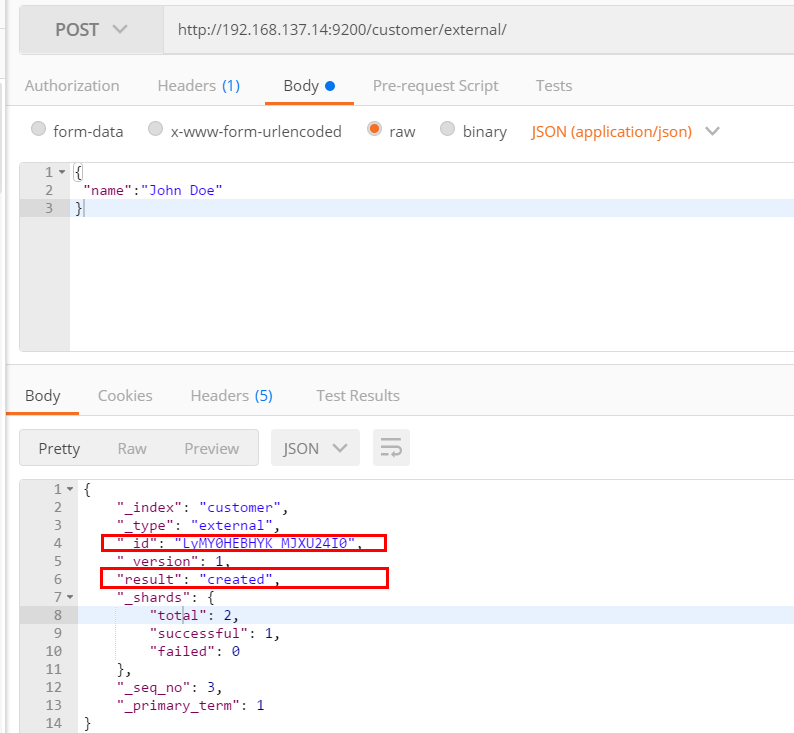Open the POST method dropdown
The image size is (794, 733).
[91, 29]
